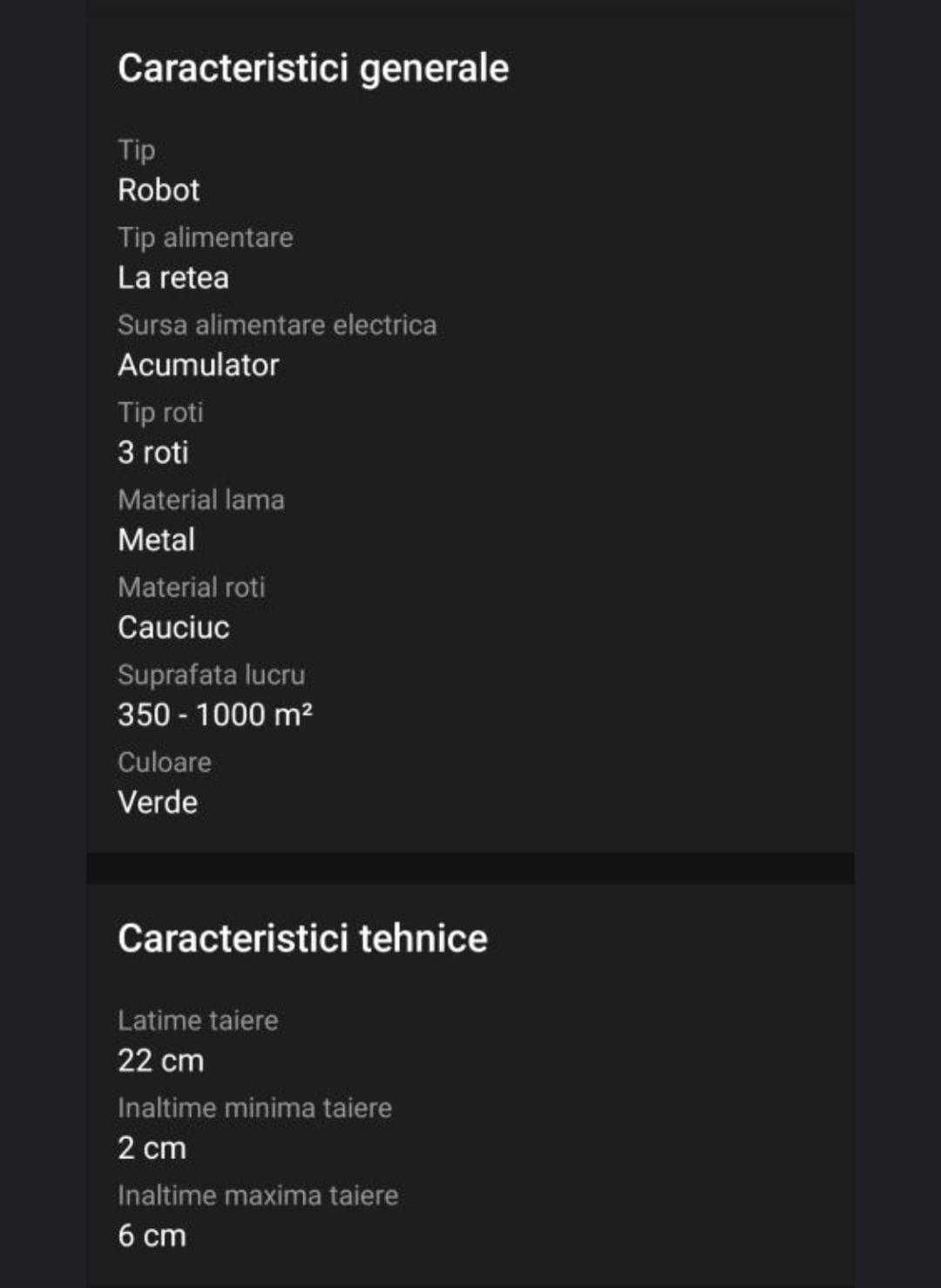Select the 350 - 1000 m² value

[x=215, y=715]
